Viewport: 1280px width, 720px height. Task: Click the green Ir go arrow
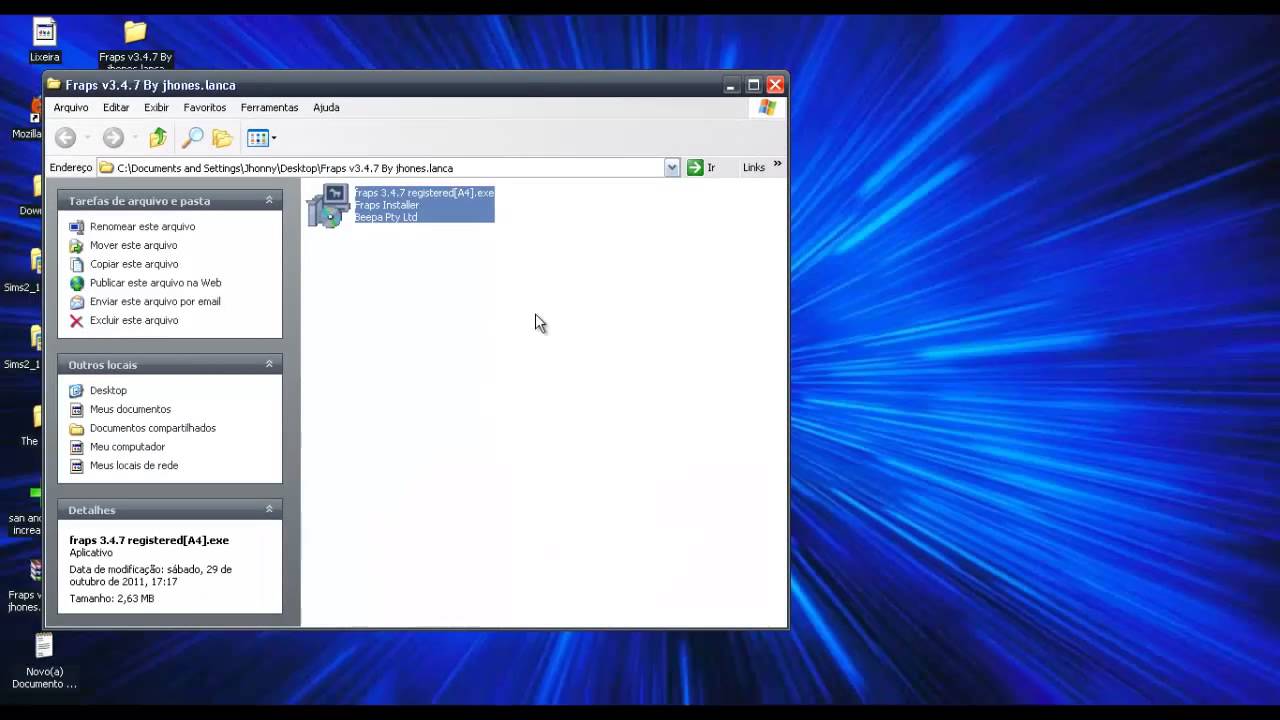695,168
